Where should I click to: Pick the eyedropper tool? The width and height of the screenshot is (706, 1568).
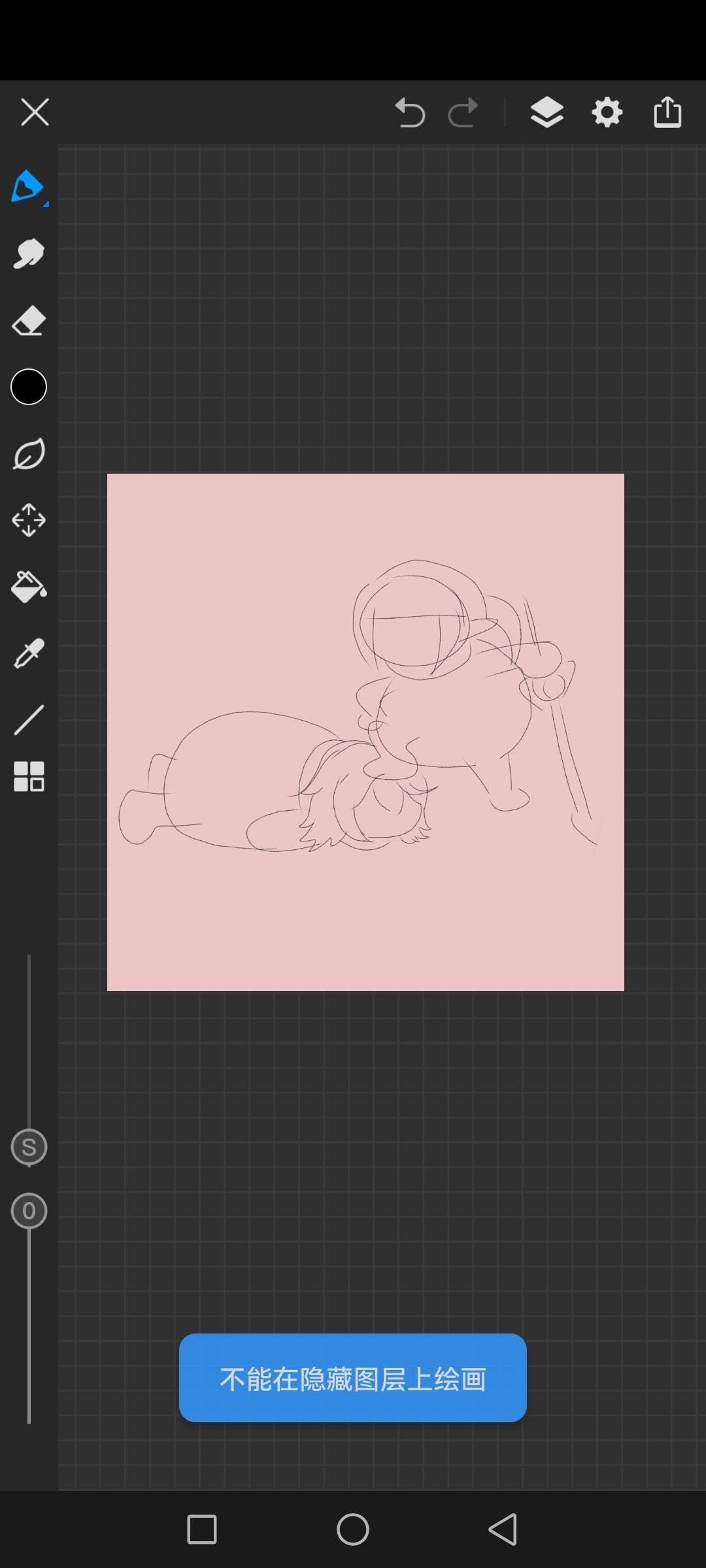(x=29, y=653)
